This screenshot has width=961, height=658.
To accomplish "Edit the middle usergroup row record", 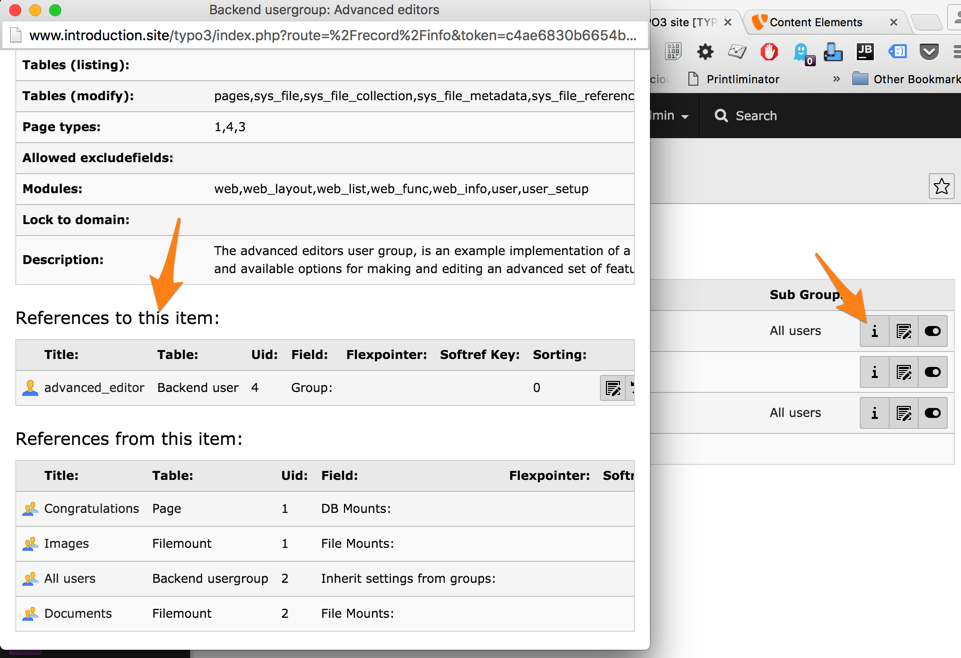I will tap(903, 372).
